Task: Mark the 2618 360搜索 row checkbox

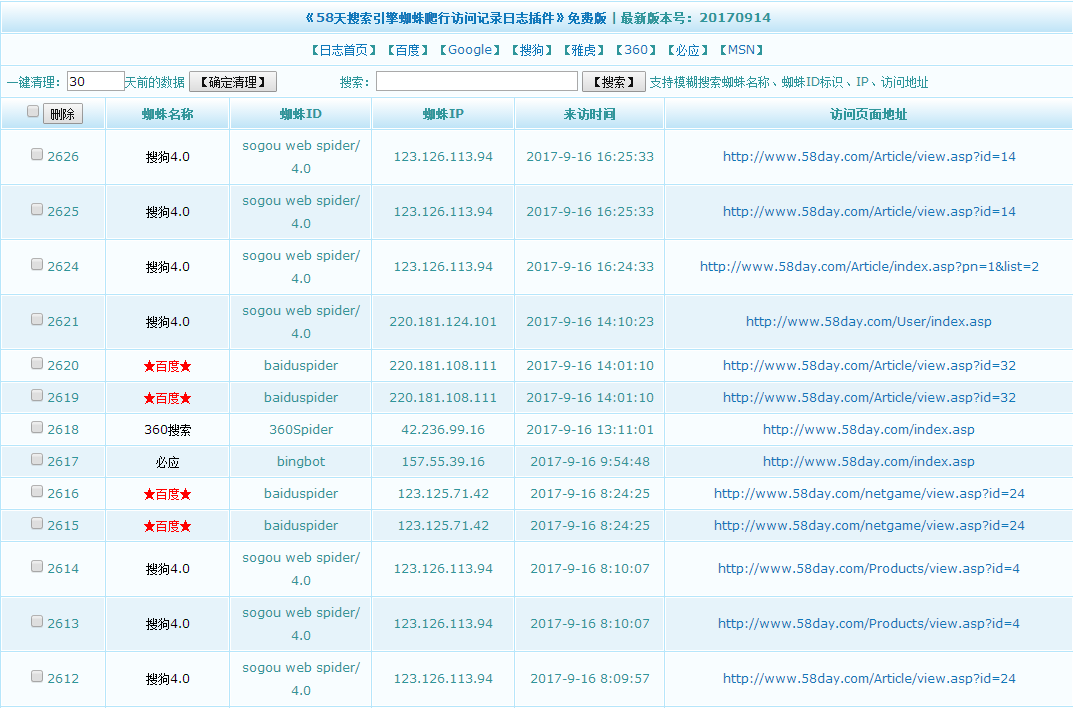Action: pyautogui.click(x=37, y=428)
